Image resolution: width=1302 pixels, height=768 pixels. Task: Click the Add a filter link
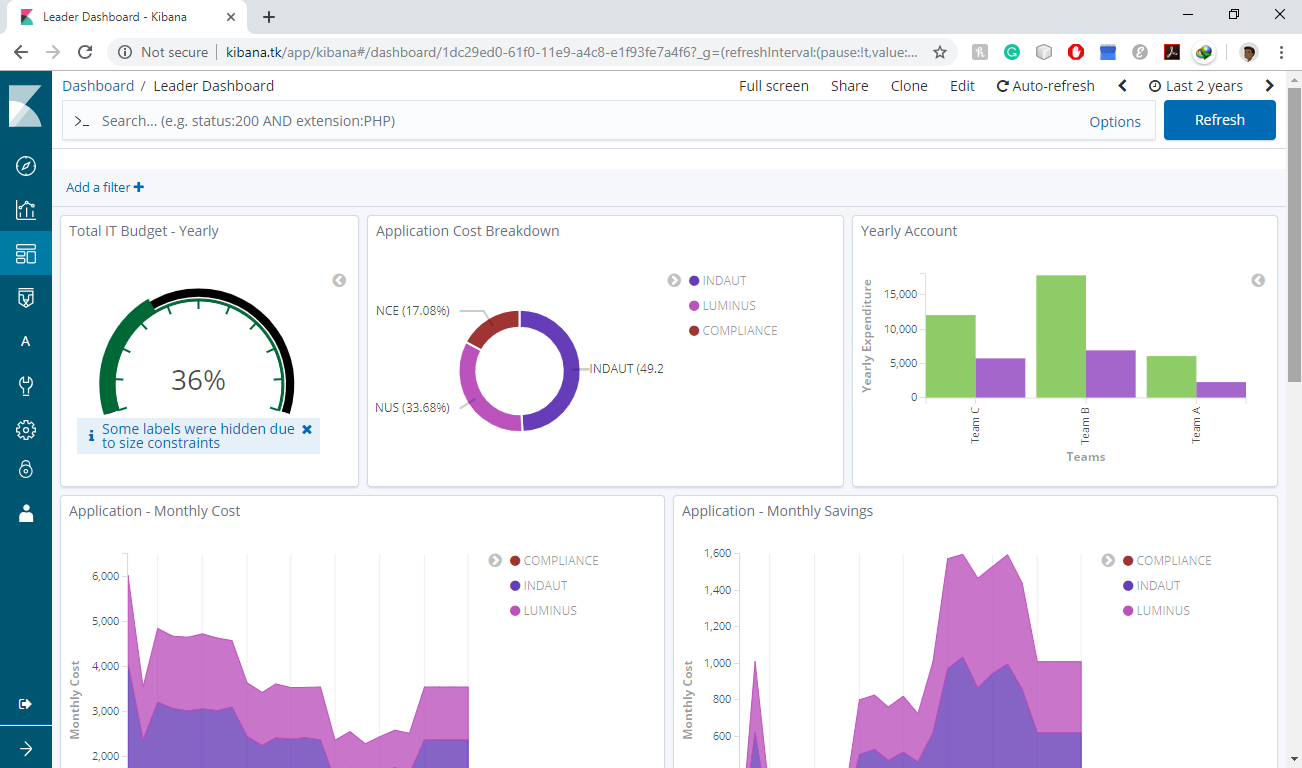[105, 187]
